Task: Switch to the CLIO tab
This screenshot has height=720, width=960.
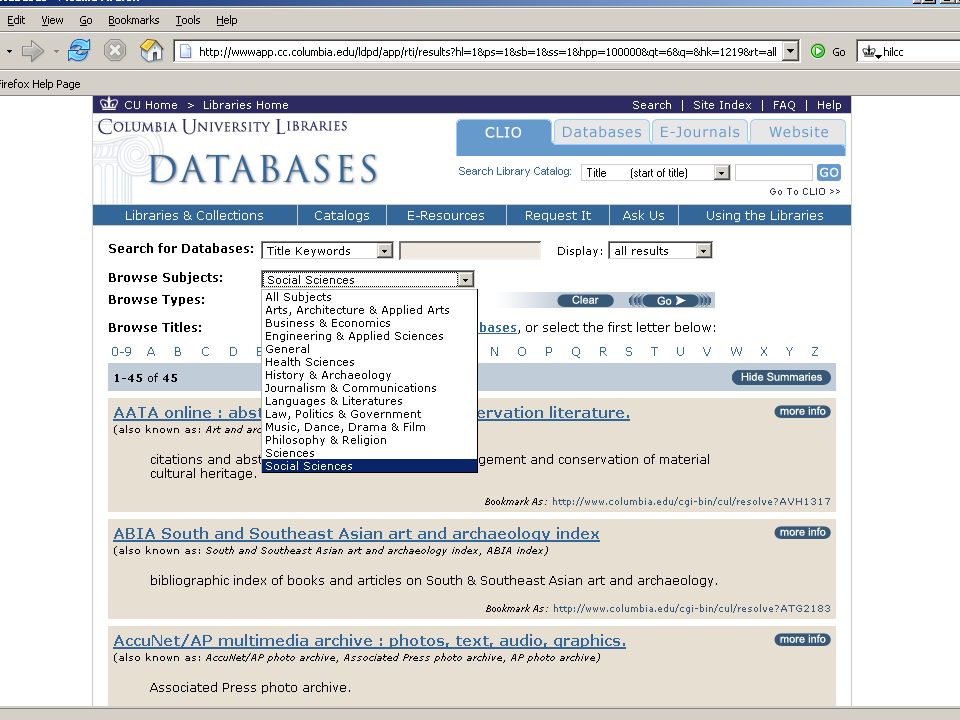Action: pos(503,132)
